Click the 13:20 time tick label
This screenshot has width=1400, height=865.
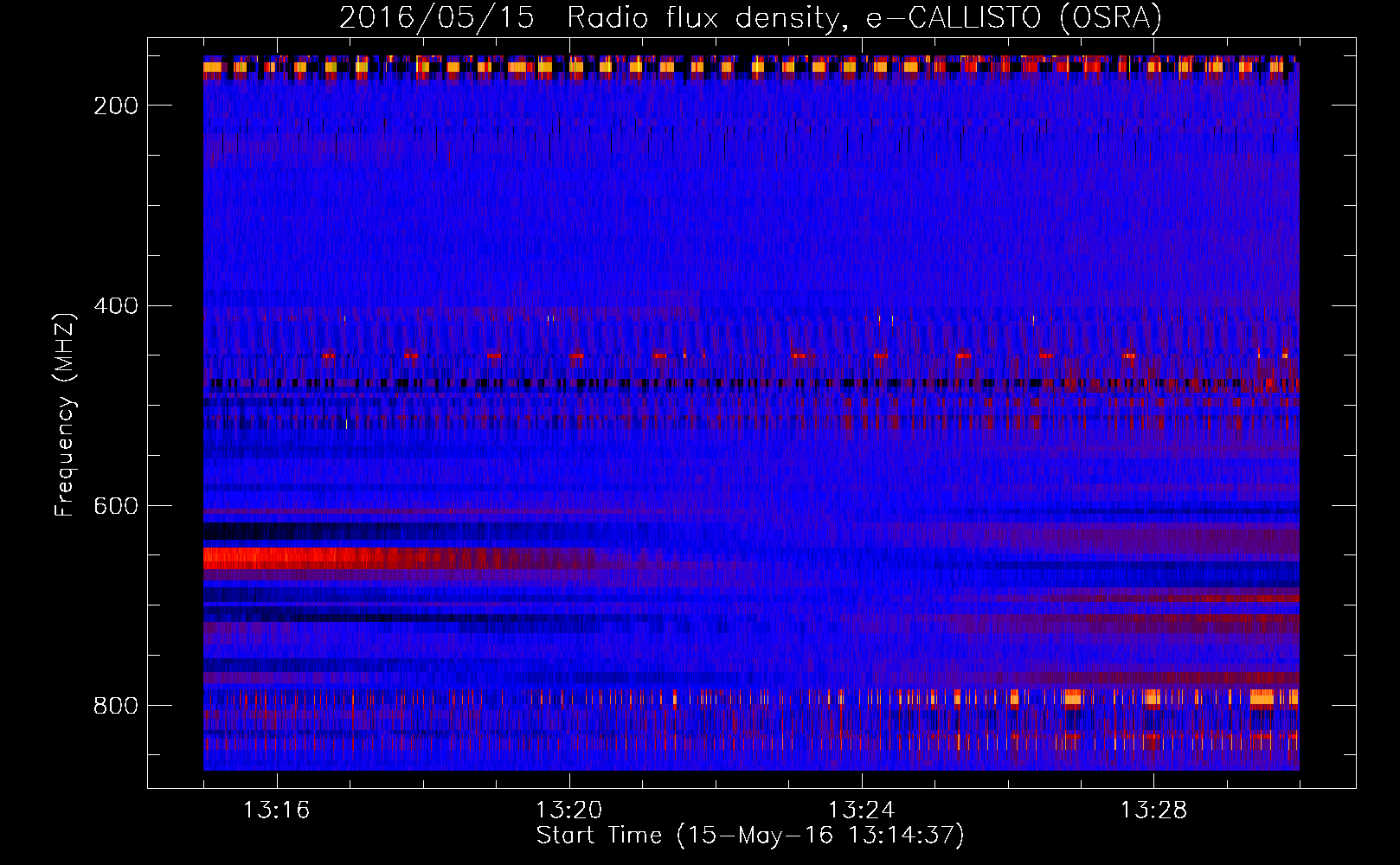coord(568,811)
